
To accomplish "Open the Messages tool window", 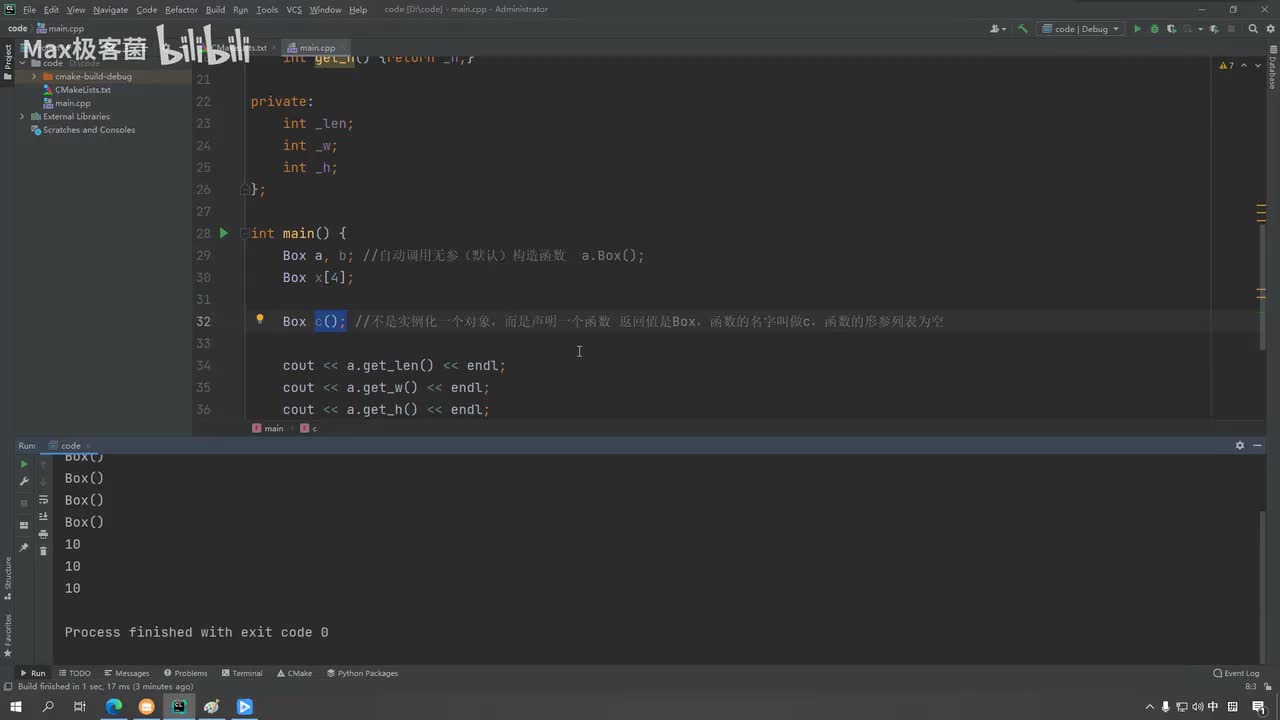I will click(126, 673).
